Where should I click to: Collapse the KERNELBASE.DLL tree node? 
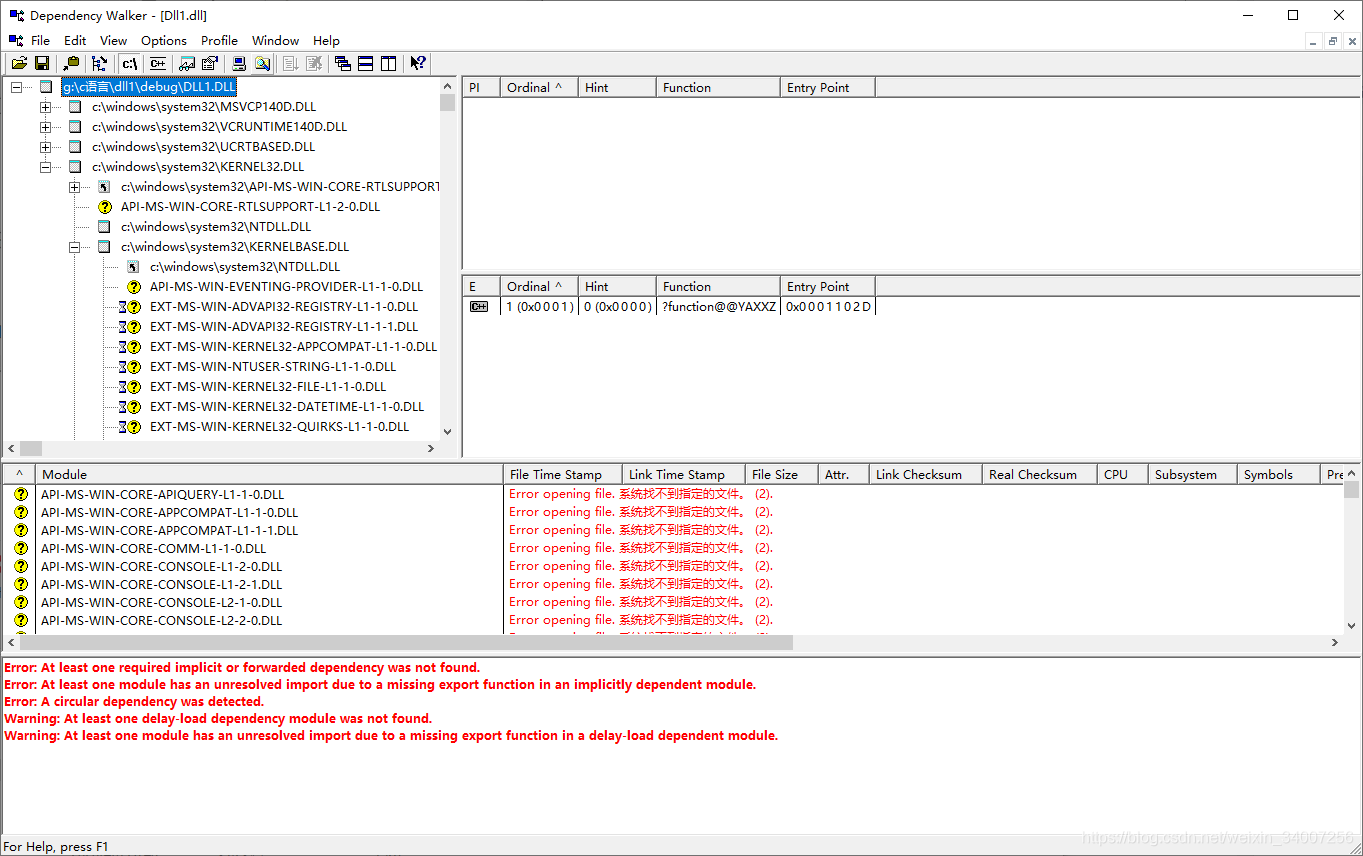click(x=74, y=247)
